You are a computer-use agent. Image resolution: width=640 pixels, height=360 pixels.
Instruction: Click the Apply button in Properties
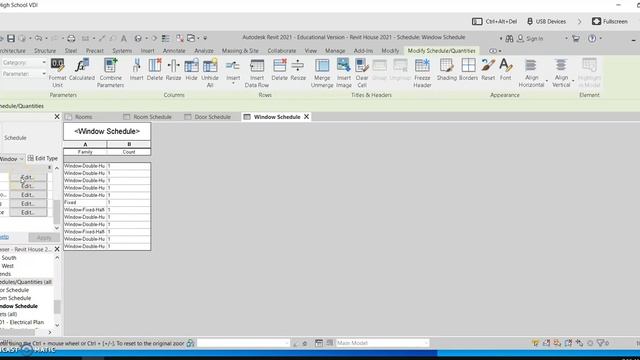[x=44, y=238]
